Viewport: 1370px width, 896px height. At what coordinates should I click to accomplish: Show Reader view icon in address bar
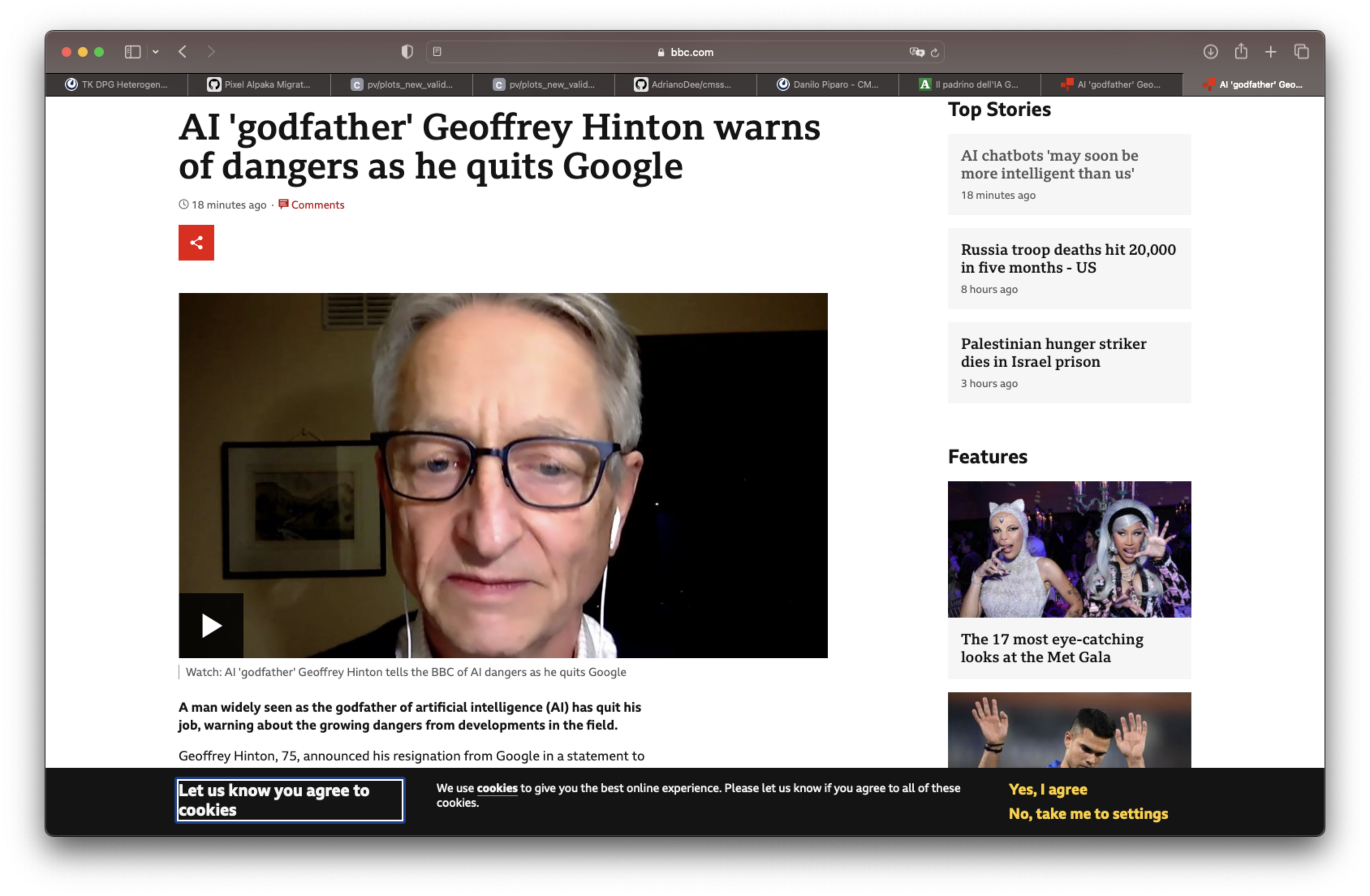click(437, 52)
